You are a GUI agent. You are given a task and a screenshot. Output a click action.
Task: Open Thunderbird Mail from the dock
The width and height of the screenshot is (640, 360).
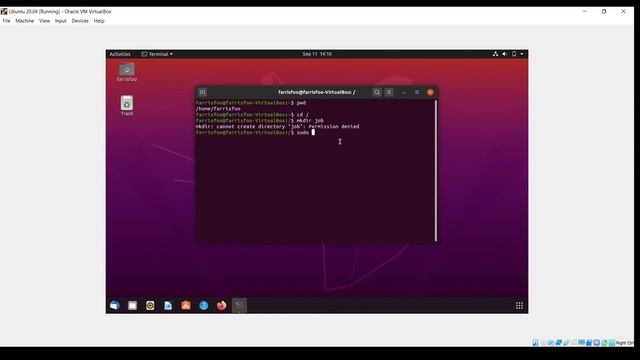tap(115, 305)
